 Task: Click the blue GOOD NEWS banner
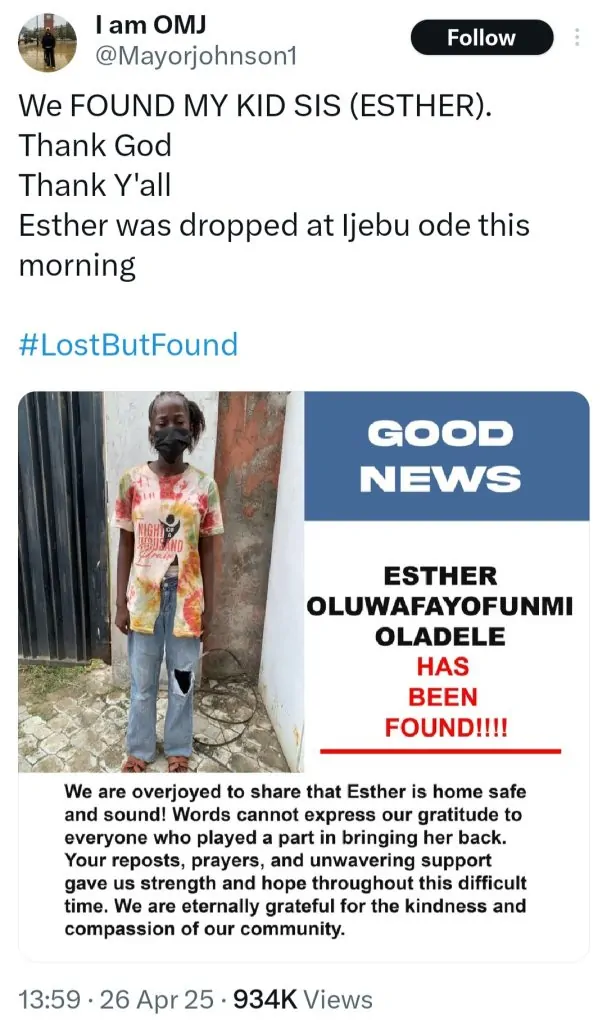coord(440,455)
